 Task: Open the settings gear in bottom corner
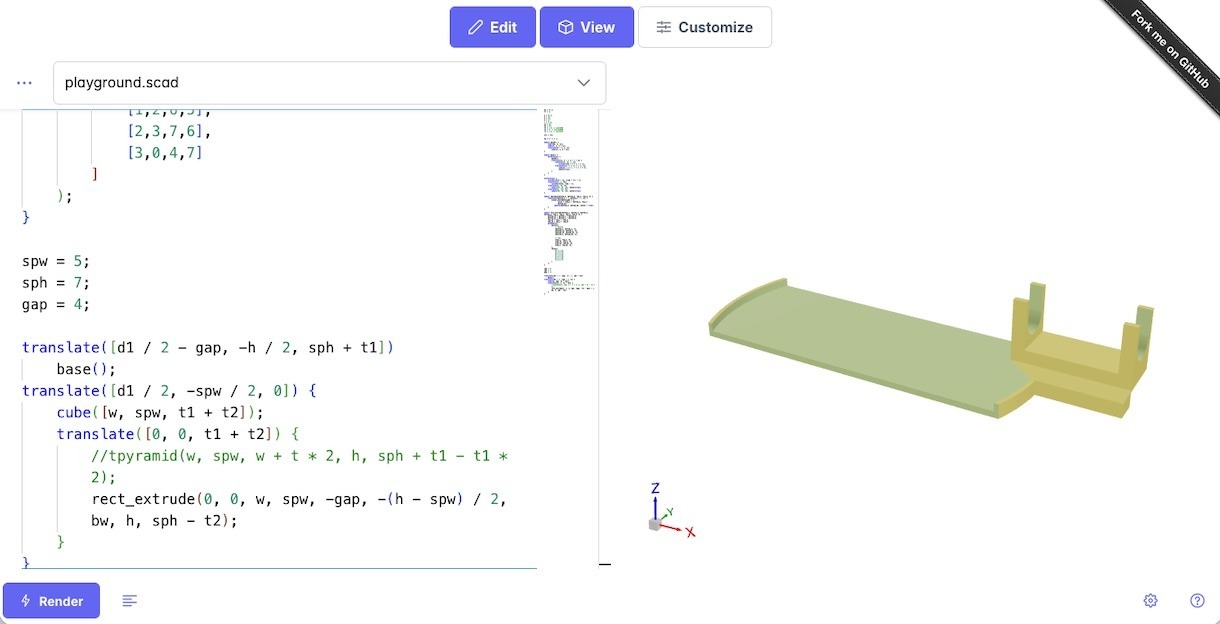[1150, 601]
